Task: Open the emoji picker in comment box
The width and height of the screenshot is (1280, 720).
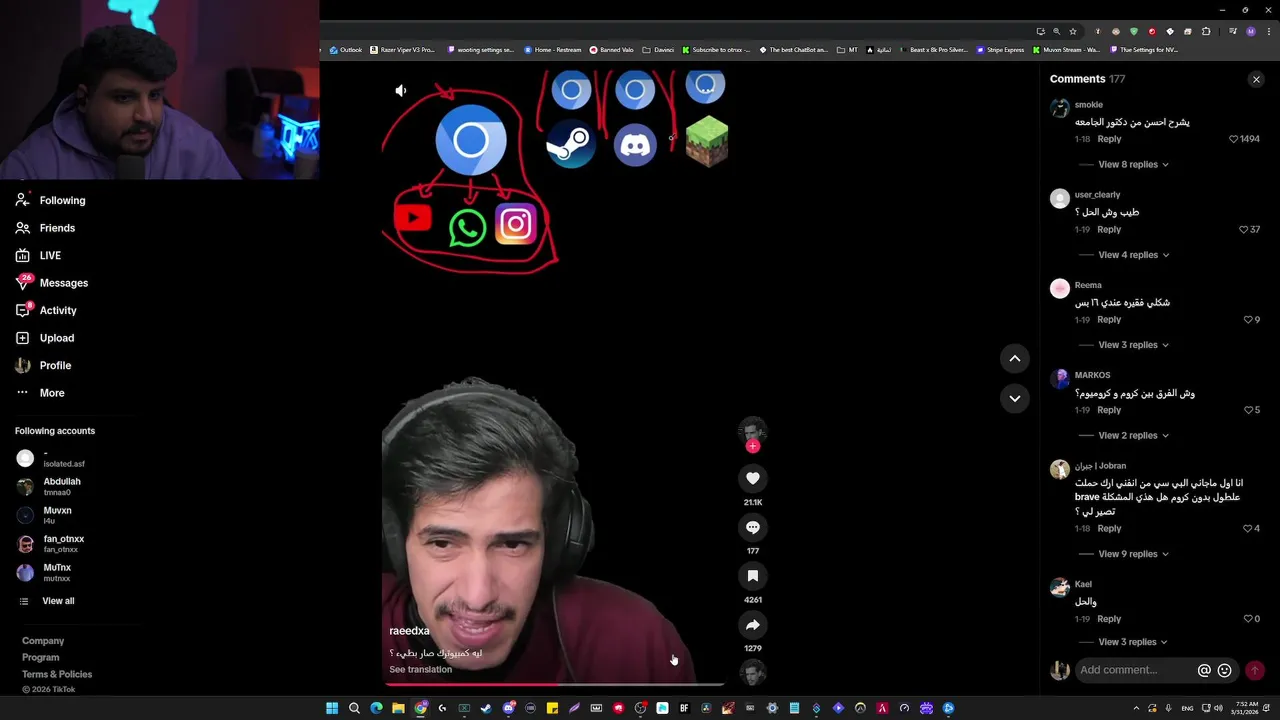Action: [1224, 670]
